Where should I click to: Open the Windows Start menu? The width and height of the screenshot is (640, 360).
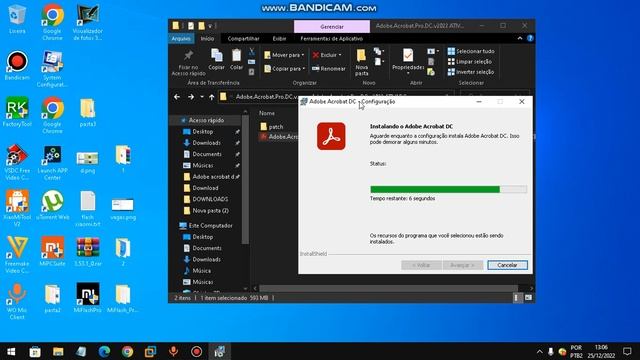tap(11, 351)
